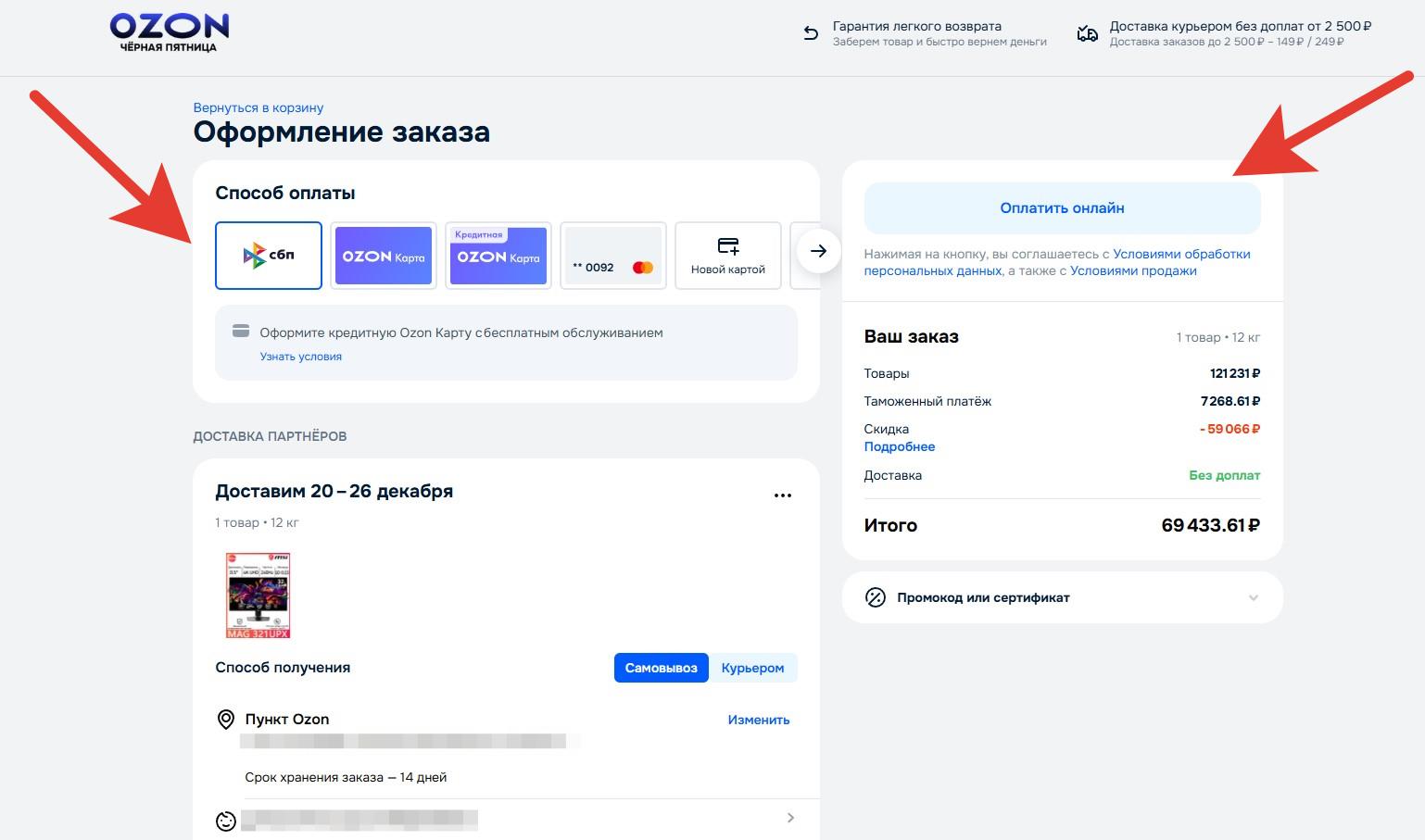Open the three-dot delivery options menu
This screenshot has height=840, width=1425.
[x=783, y=495]
